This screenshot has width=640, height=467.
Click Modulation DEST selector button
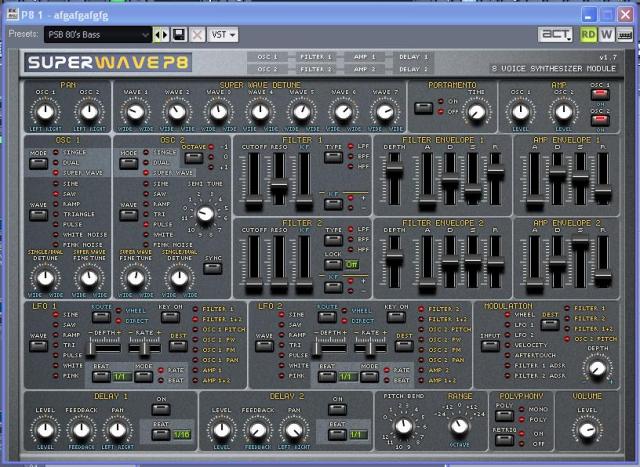click(550, 325)
